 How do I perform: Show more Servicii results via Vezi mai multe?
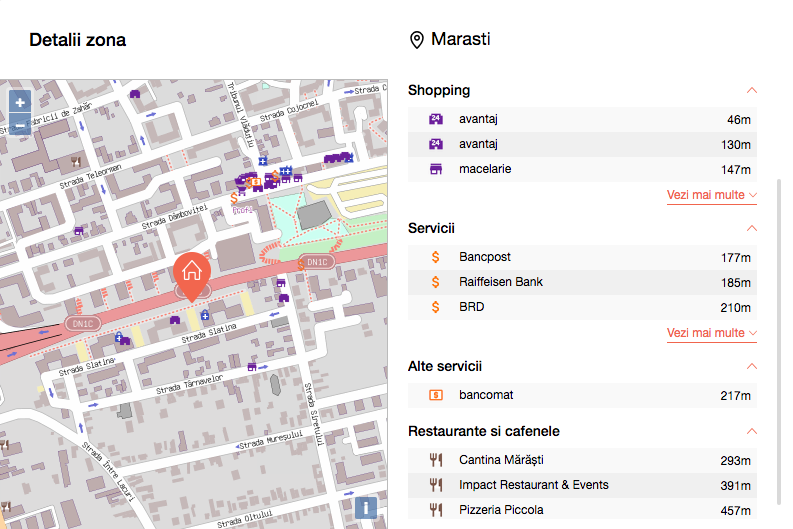pyautogui.click(x=711, y=333)
